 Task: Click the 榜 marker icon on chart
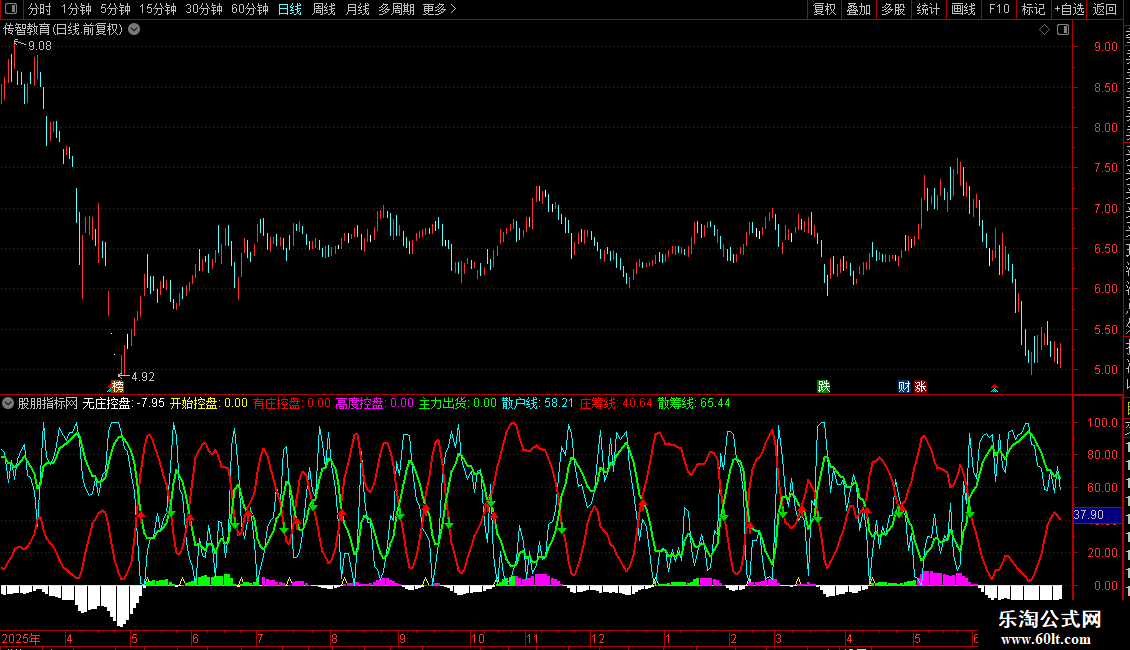click(117, 386)
